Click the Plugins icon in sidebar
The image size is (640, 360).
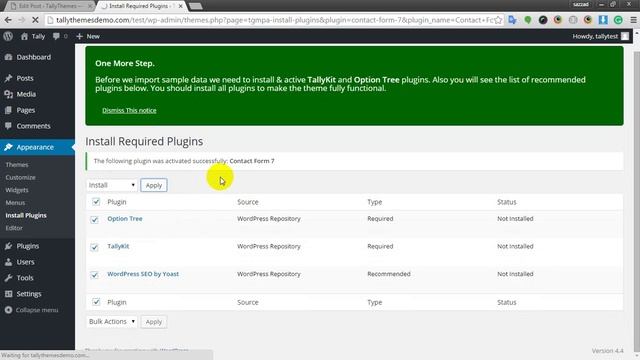[8, 246]
